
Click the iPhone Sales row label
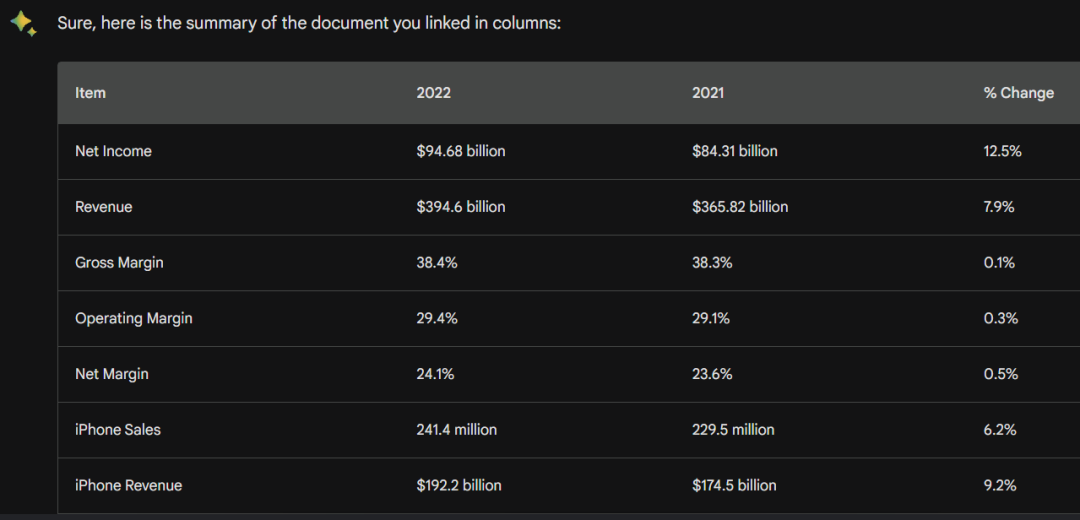point(118,430)
